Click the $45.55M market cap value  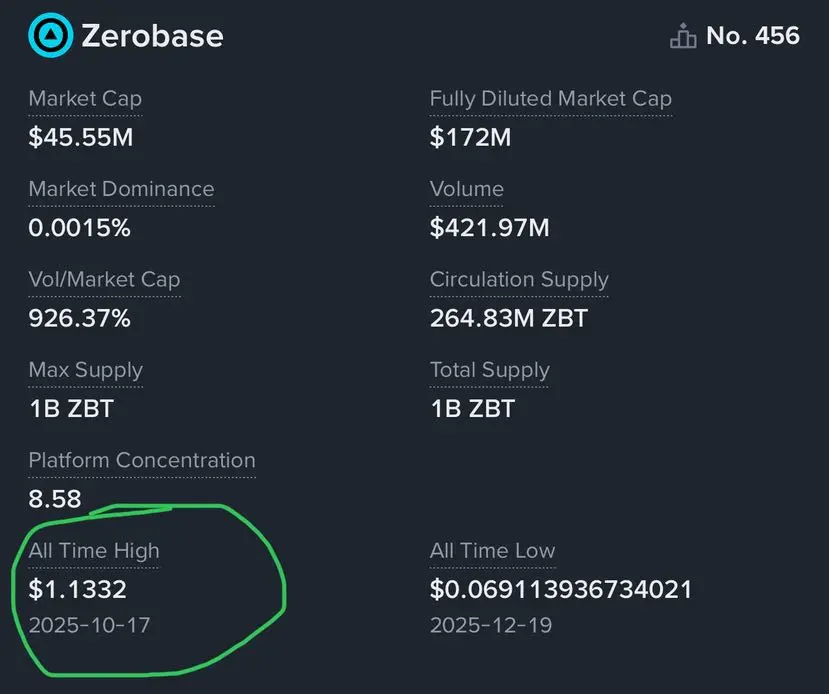point(80,138)
